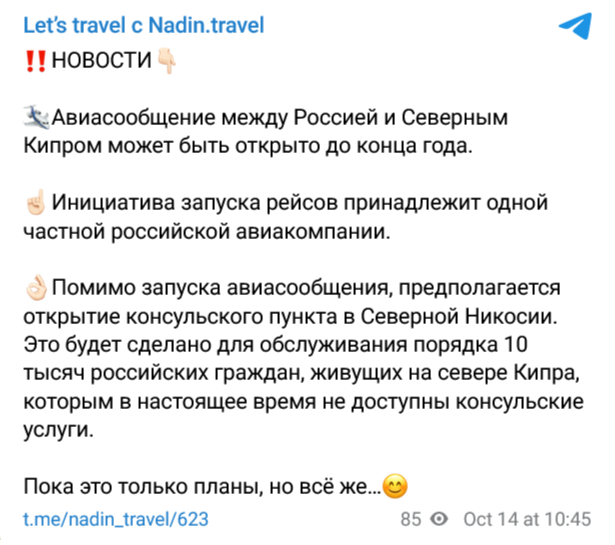
Task: Click the pointing-down hand emoji after НОВОСТИ
Action: click(167, 61)
